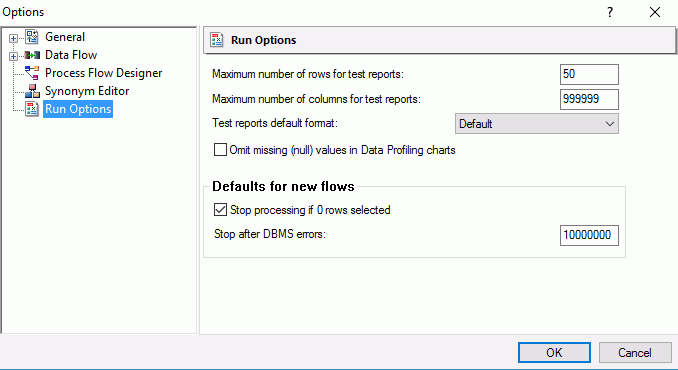Uncheck Stop processing if 0 rows selected

(221, 210)
